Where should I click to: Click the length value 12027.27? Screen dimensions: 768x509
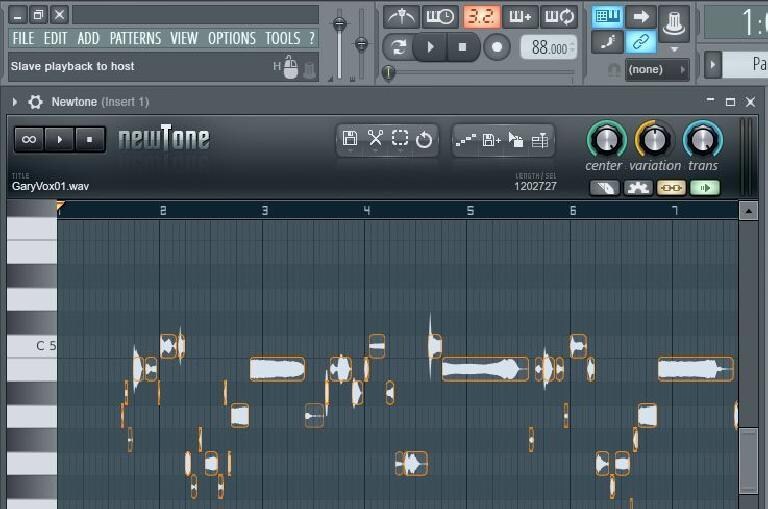point(535,187)
